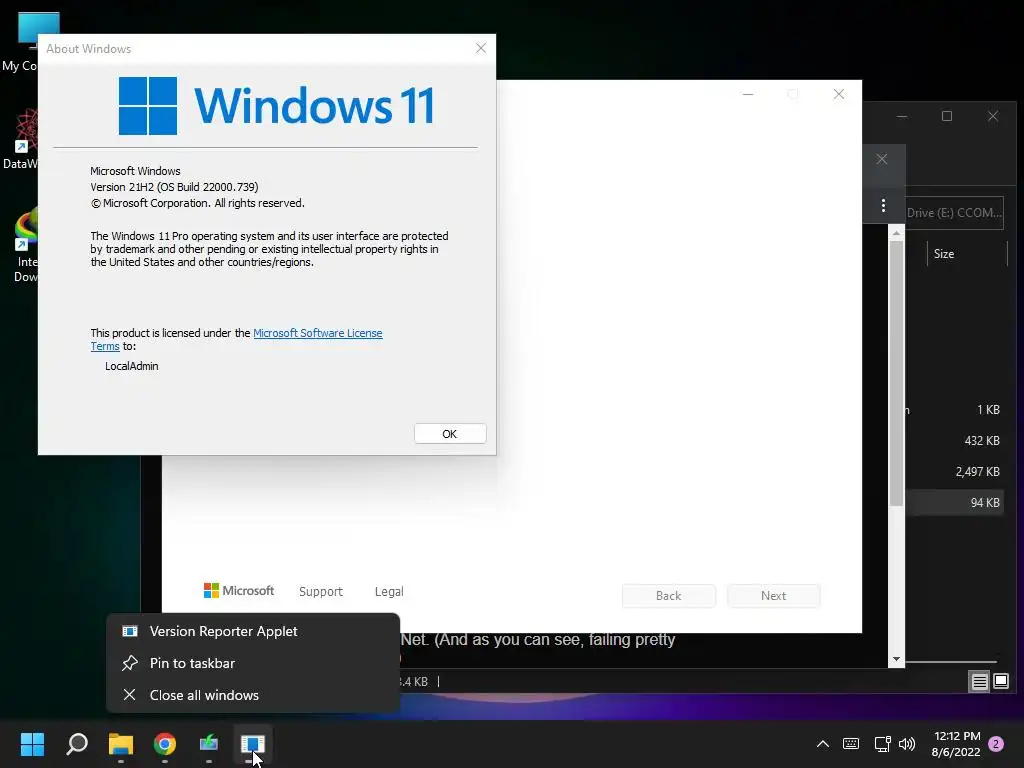Viewport: 1024px width, 768px height.
Task: Launch Google Chrome from taskbar
Action: pos(165,743)
